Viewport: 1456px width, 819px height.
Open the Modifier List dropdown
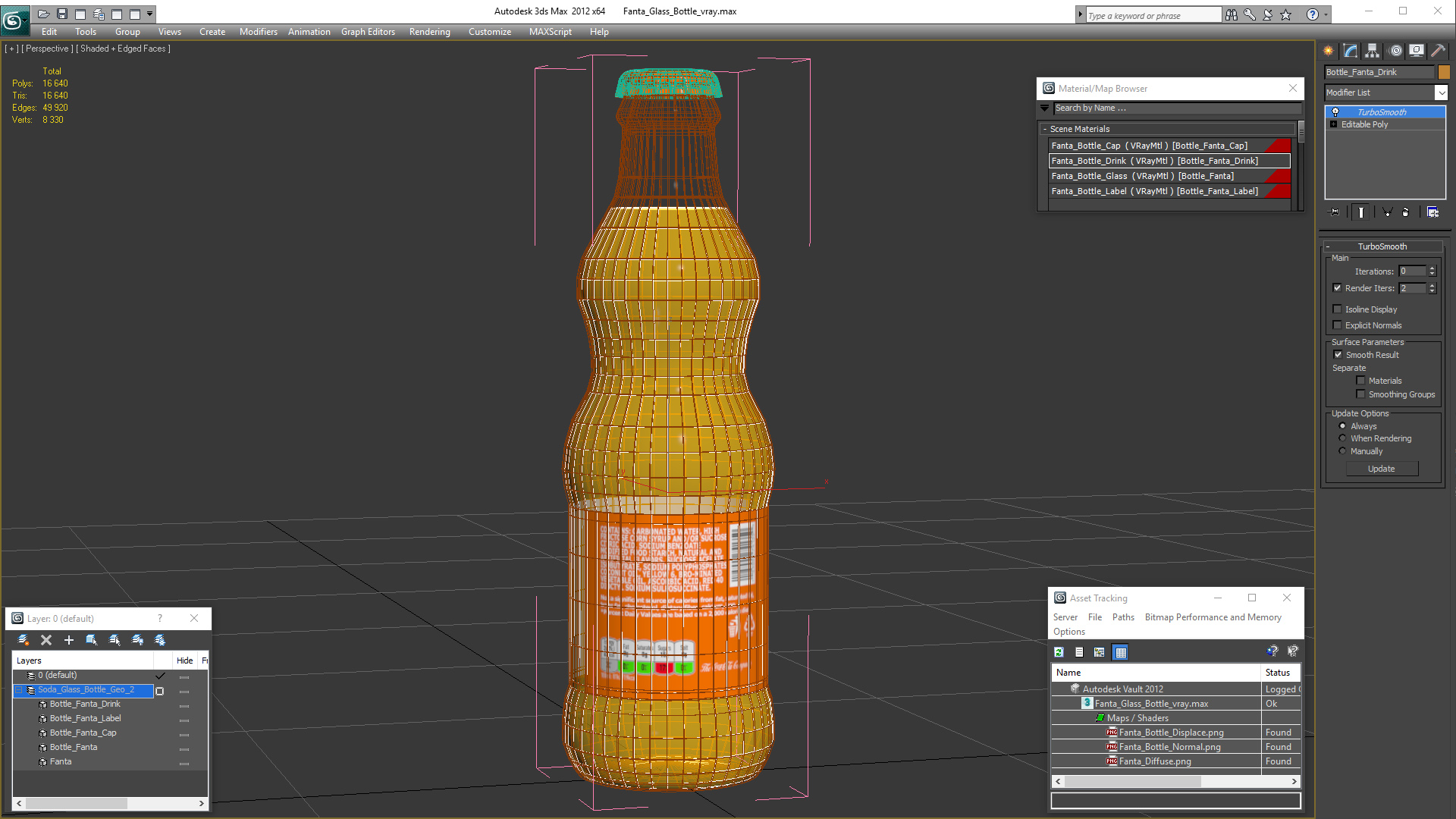tap(1441, 93)
